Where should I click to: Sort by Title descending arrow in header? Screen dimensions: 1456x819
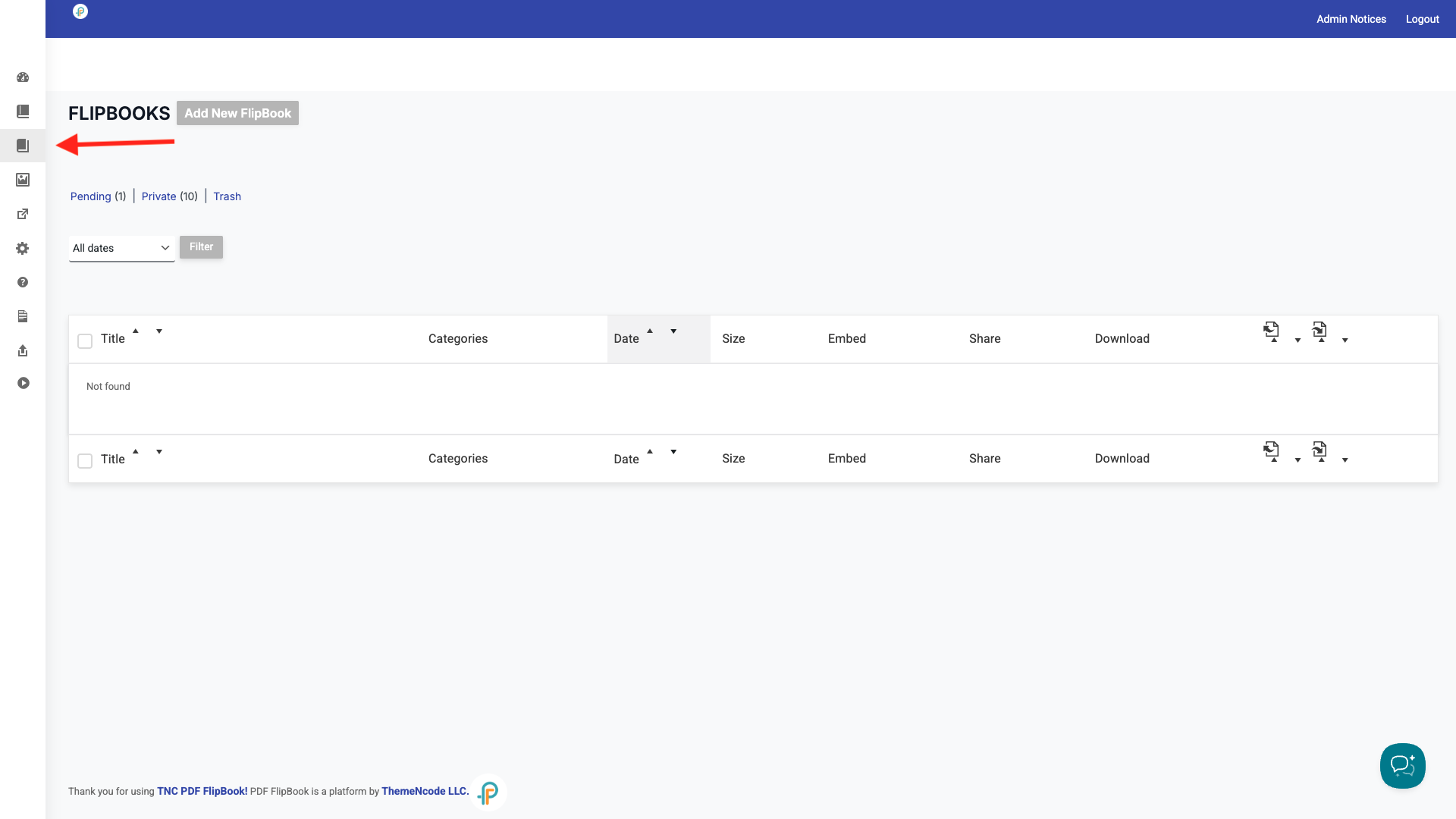(x=159, y=331)
